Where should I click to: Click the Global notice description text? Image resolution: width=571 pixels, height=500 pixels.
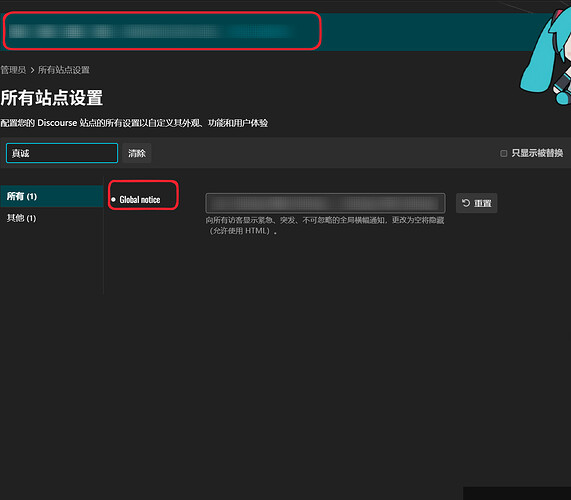[324, 225]
